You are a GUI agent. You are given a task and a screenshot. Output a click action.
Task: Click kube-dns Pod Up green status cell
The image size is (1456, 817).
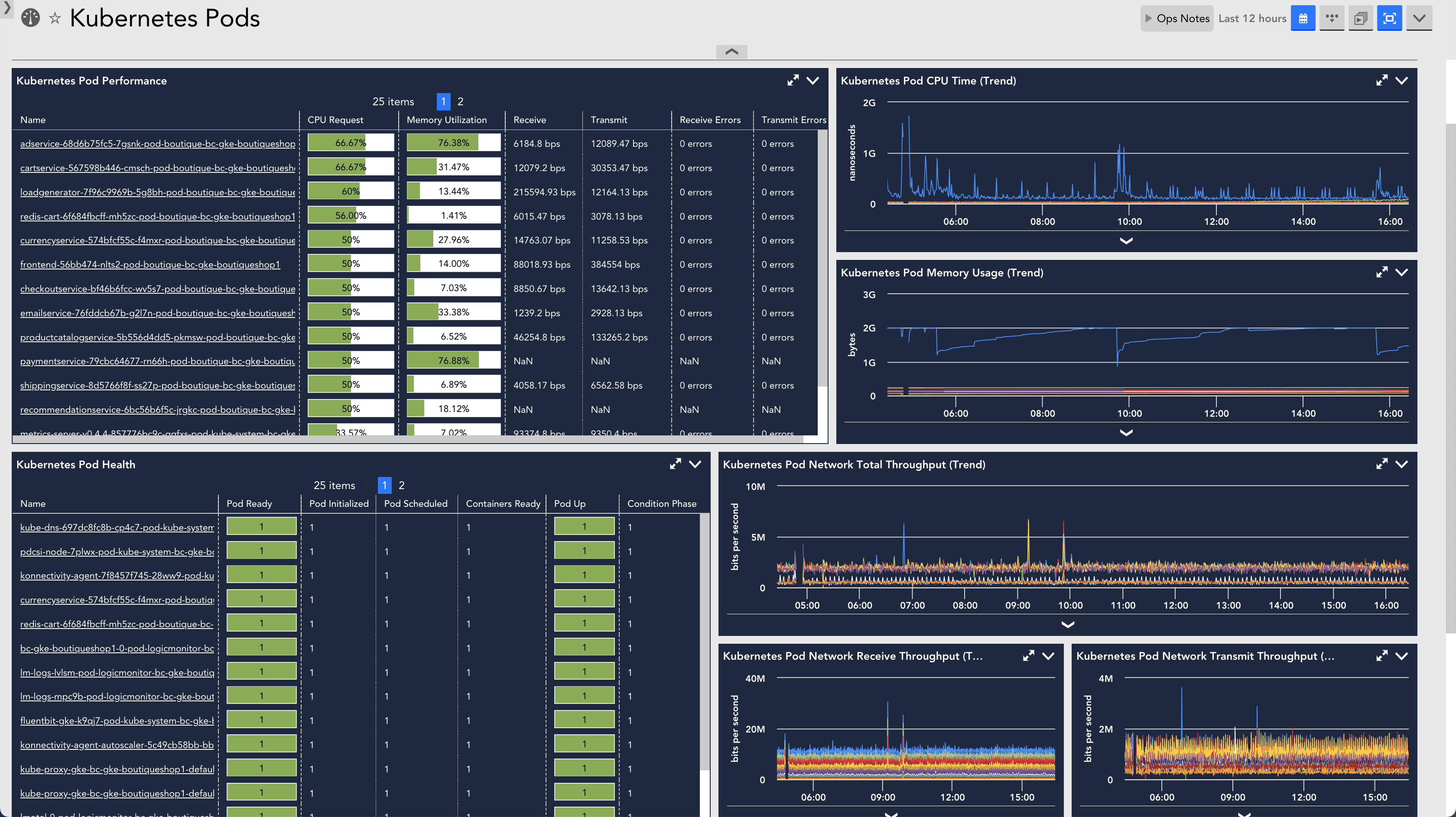(x=584, y=526)
